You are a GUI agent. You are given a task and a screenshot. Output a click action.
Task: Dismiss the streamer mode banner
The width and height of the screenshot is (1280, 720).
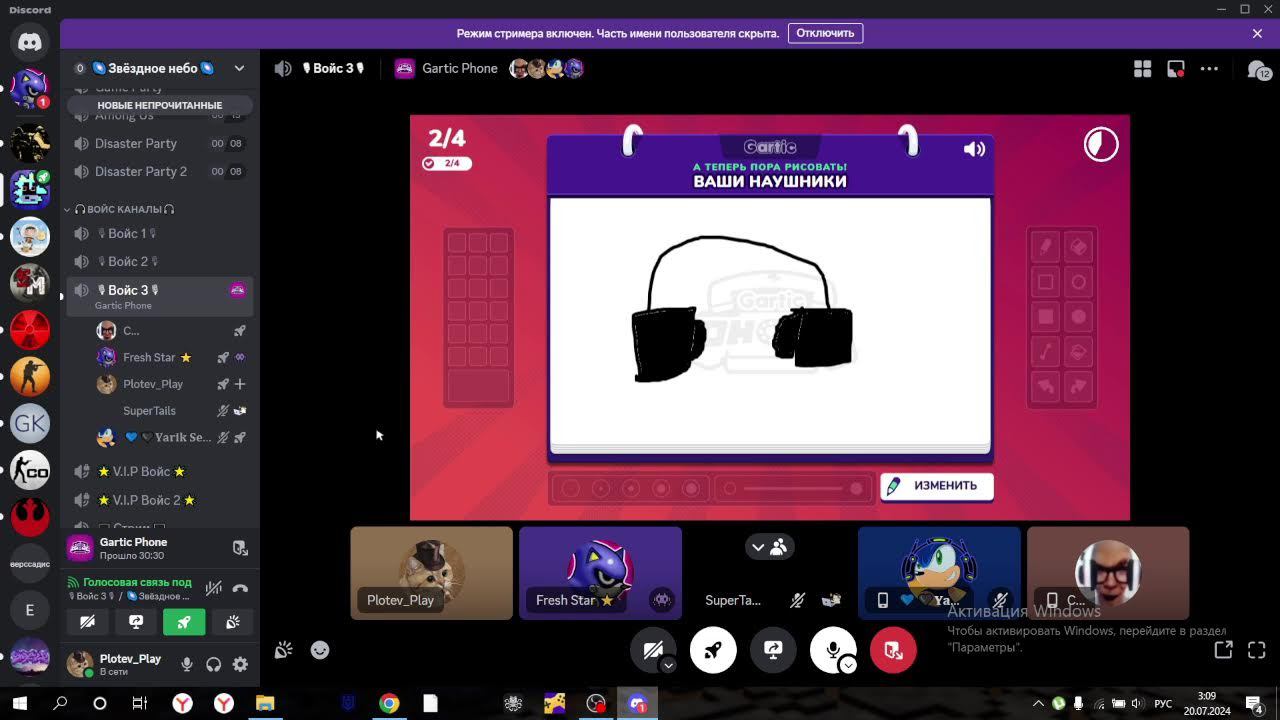pos(1257,33)
